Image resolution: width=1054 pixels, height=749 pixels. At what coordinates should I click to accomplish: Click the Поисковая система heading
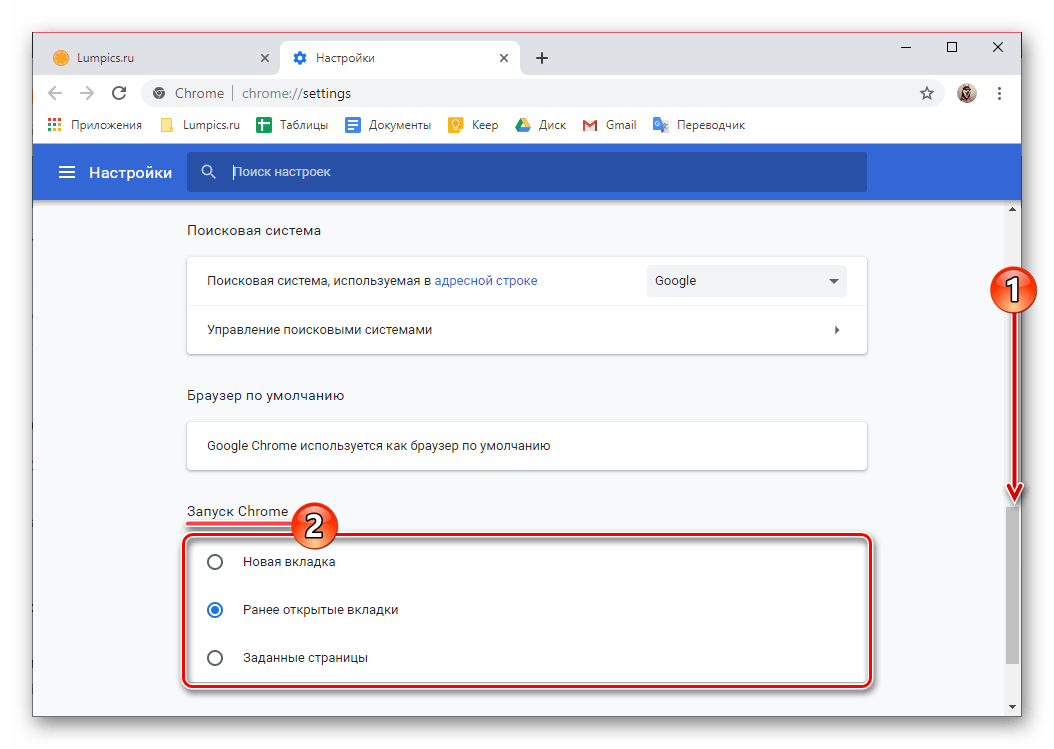(x=254, y=231)
